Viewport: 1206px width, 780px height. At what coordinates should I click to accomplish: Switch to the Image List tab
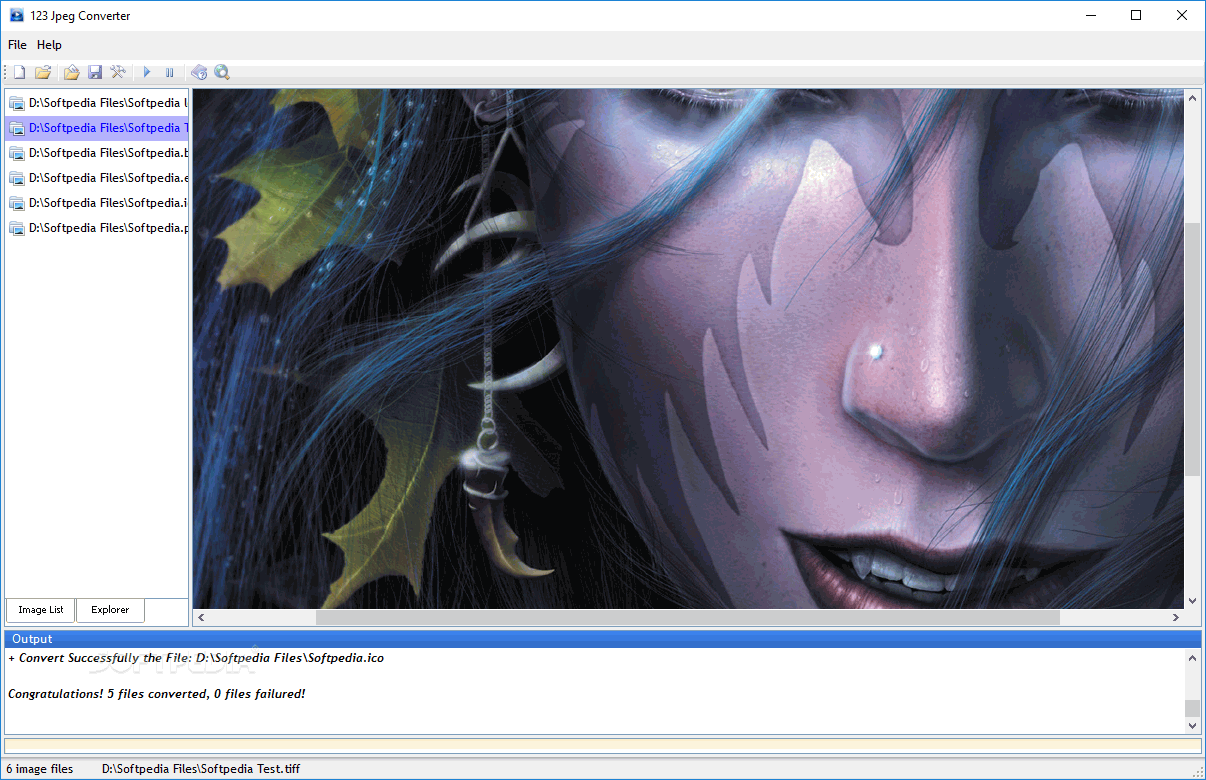41,610
